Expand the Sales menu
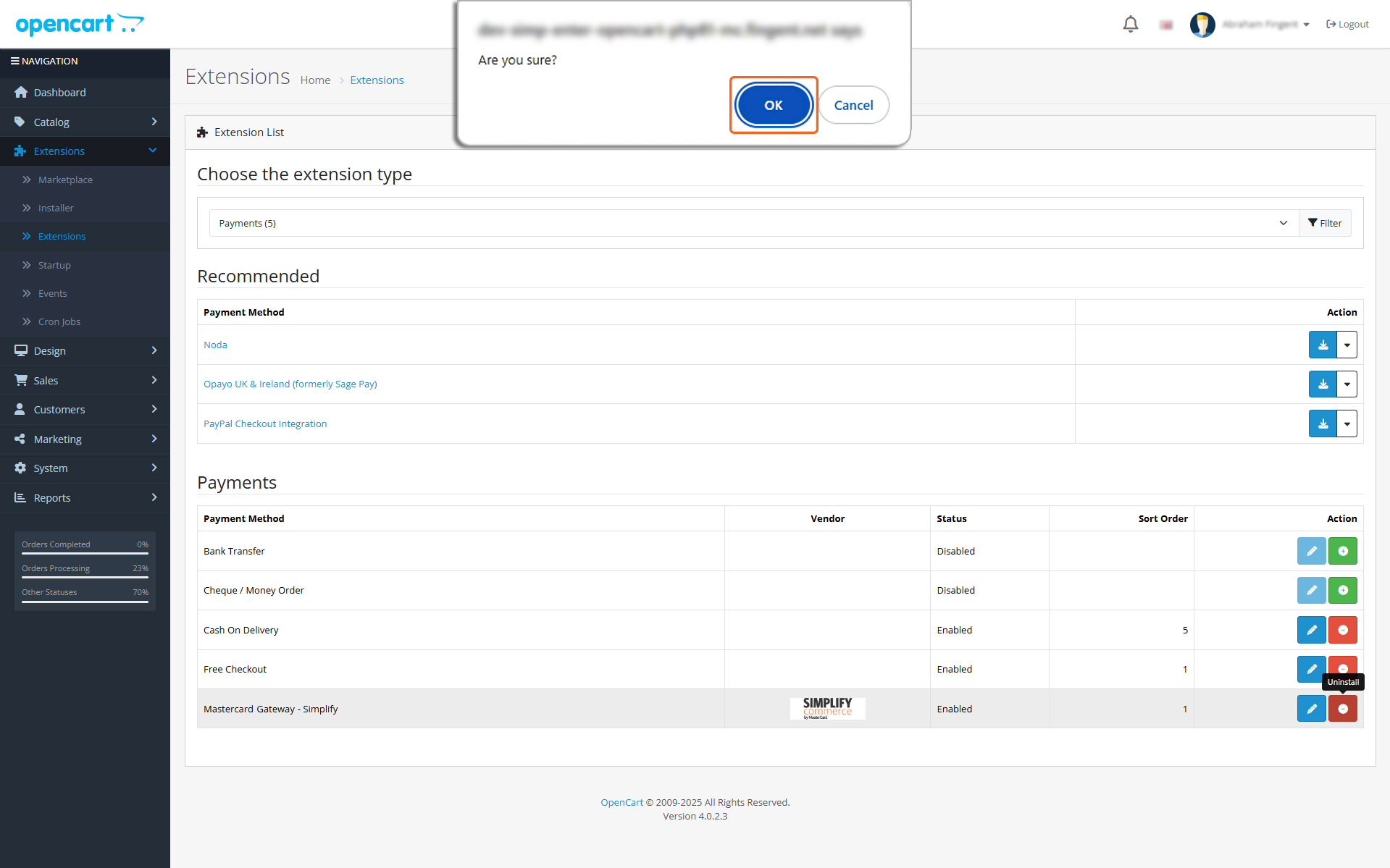Viewport: 1390px width, 868px height. [85, 381]
